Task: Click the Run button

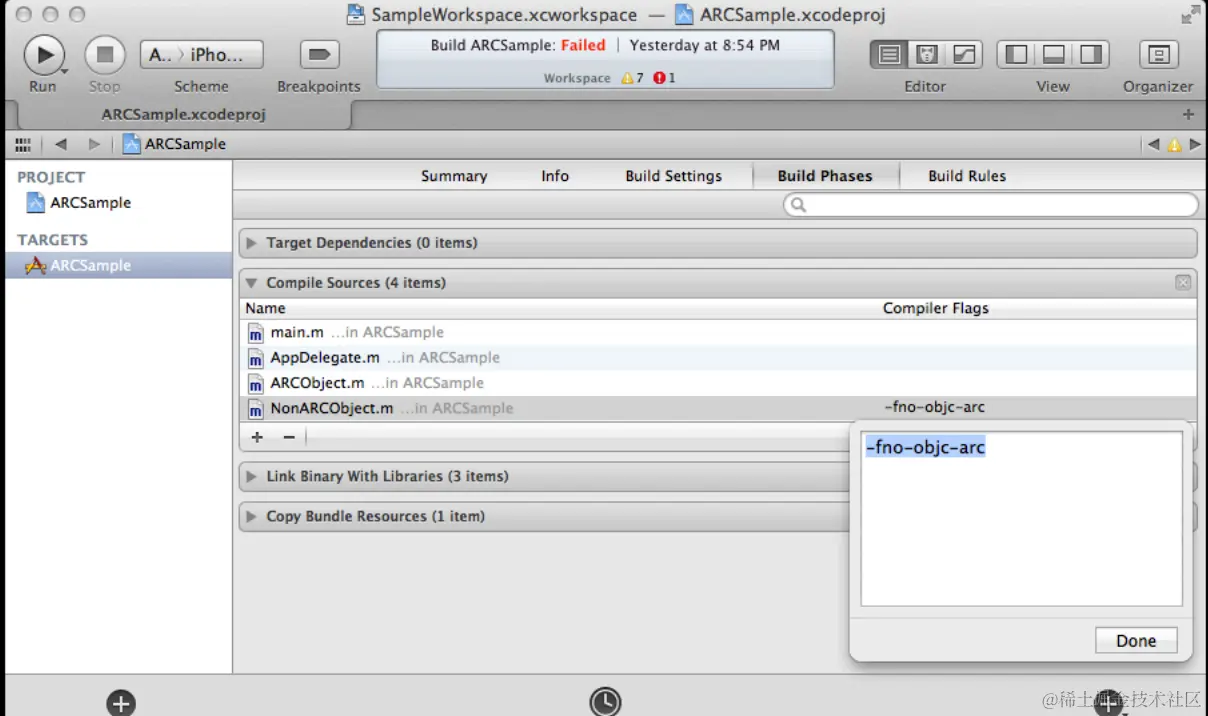Action: [43, 55]
